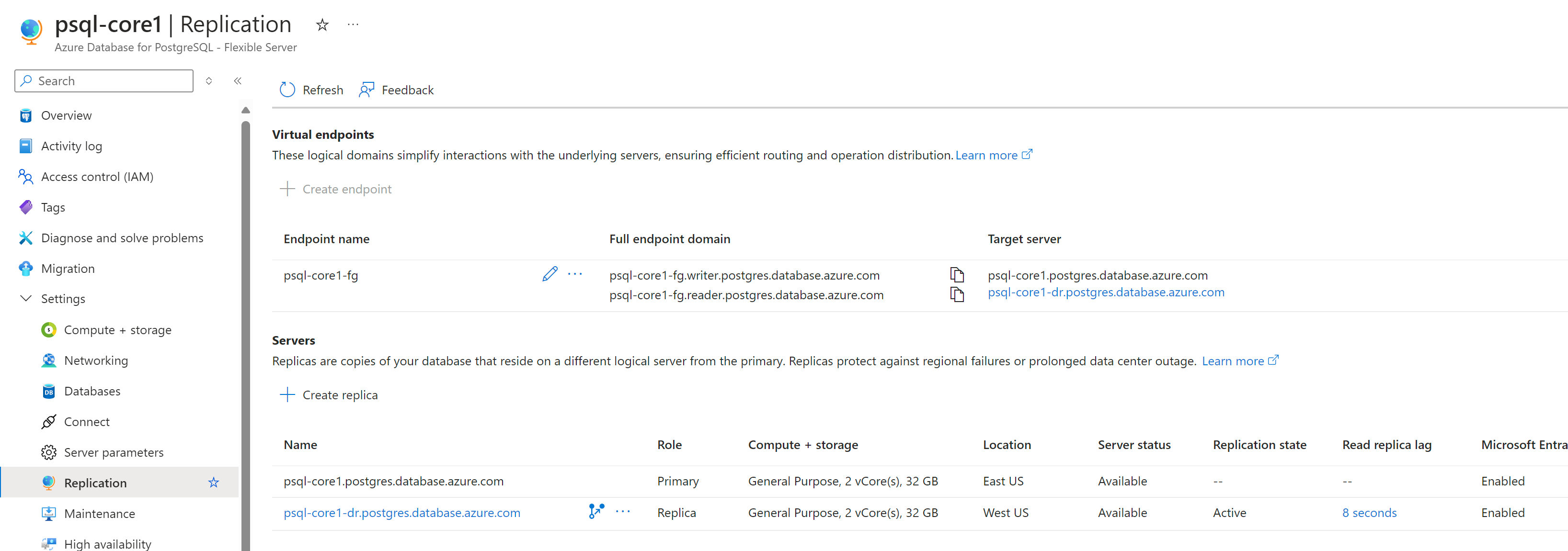Open the more options ellipsis beside title

(353, 25)
